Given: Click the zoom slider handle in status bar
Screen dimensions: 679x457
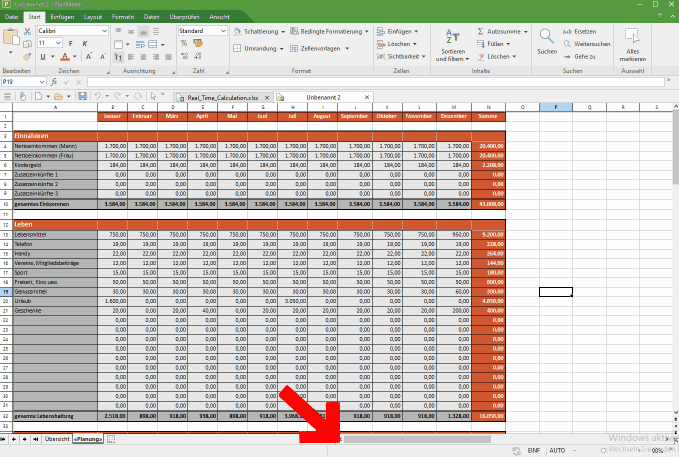Looking at the screenshot, I should 603,451.
